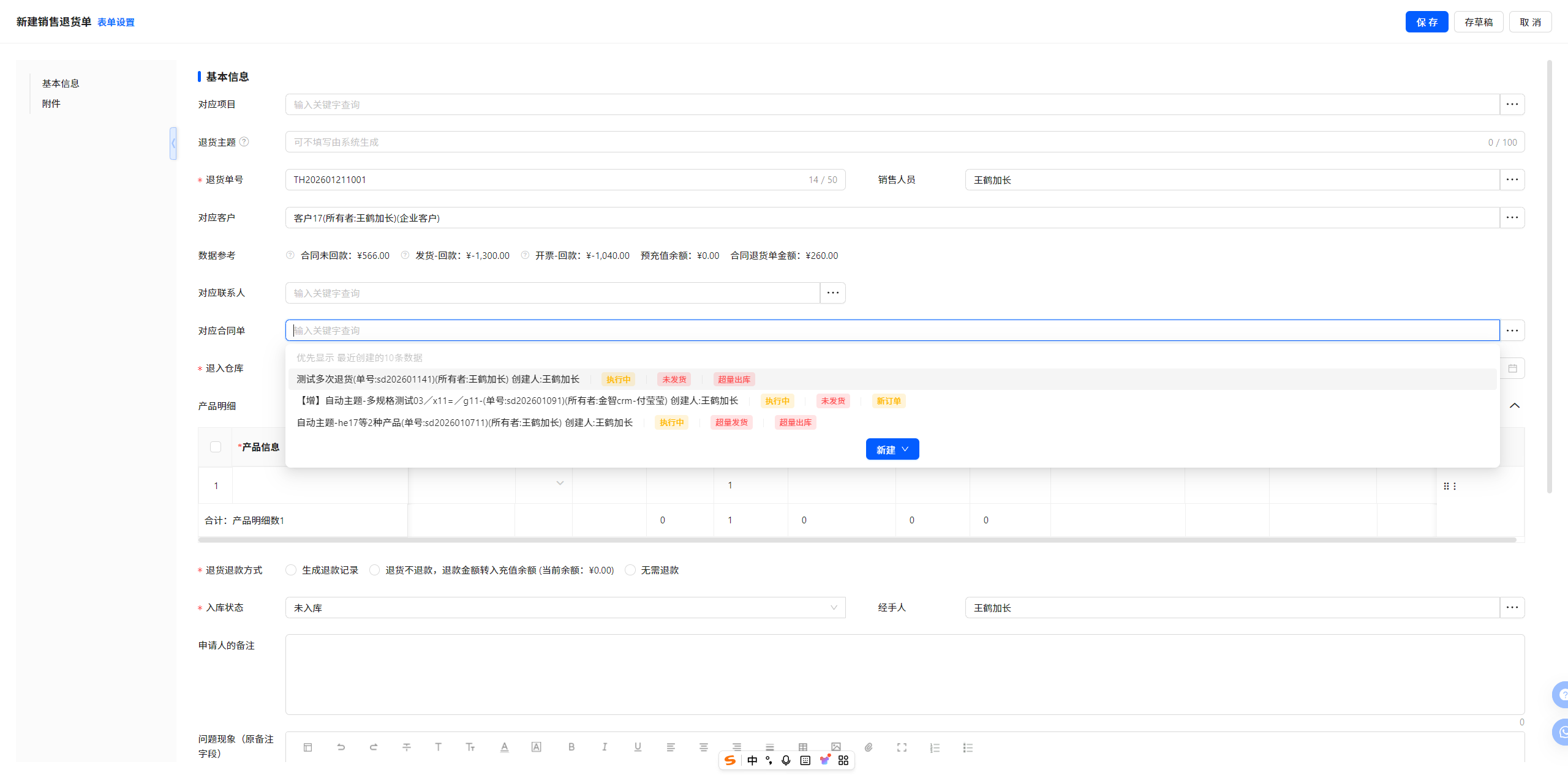Click the undo icon in editor toolbar

[x=341, y=747]
